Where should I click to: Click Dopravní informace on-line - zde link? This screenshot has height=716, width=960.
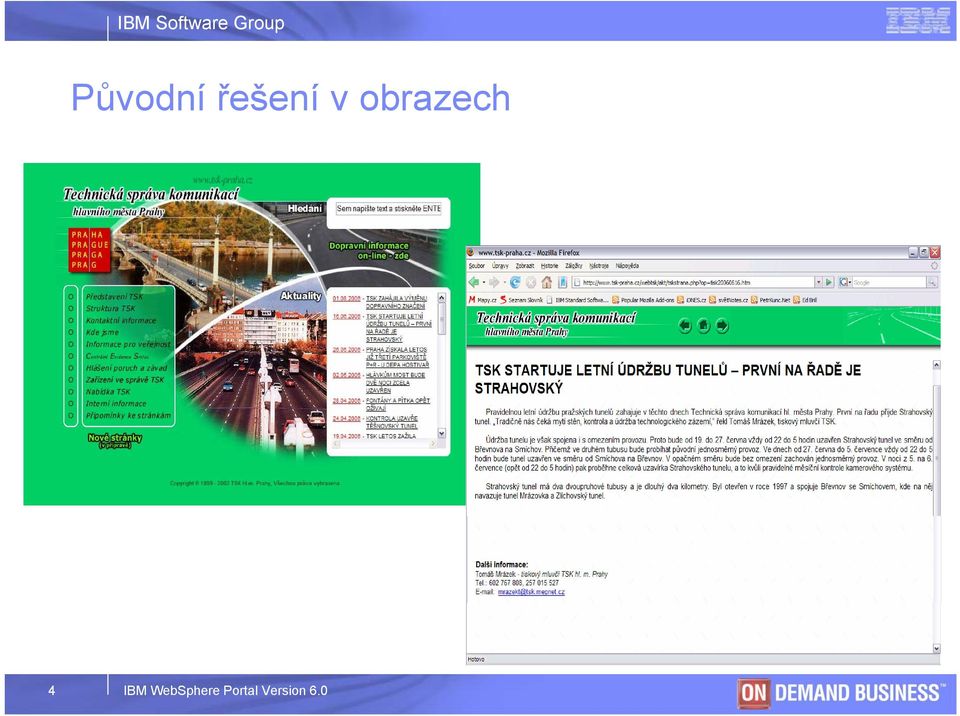click(369, 251)
